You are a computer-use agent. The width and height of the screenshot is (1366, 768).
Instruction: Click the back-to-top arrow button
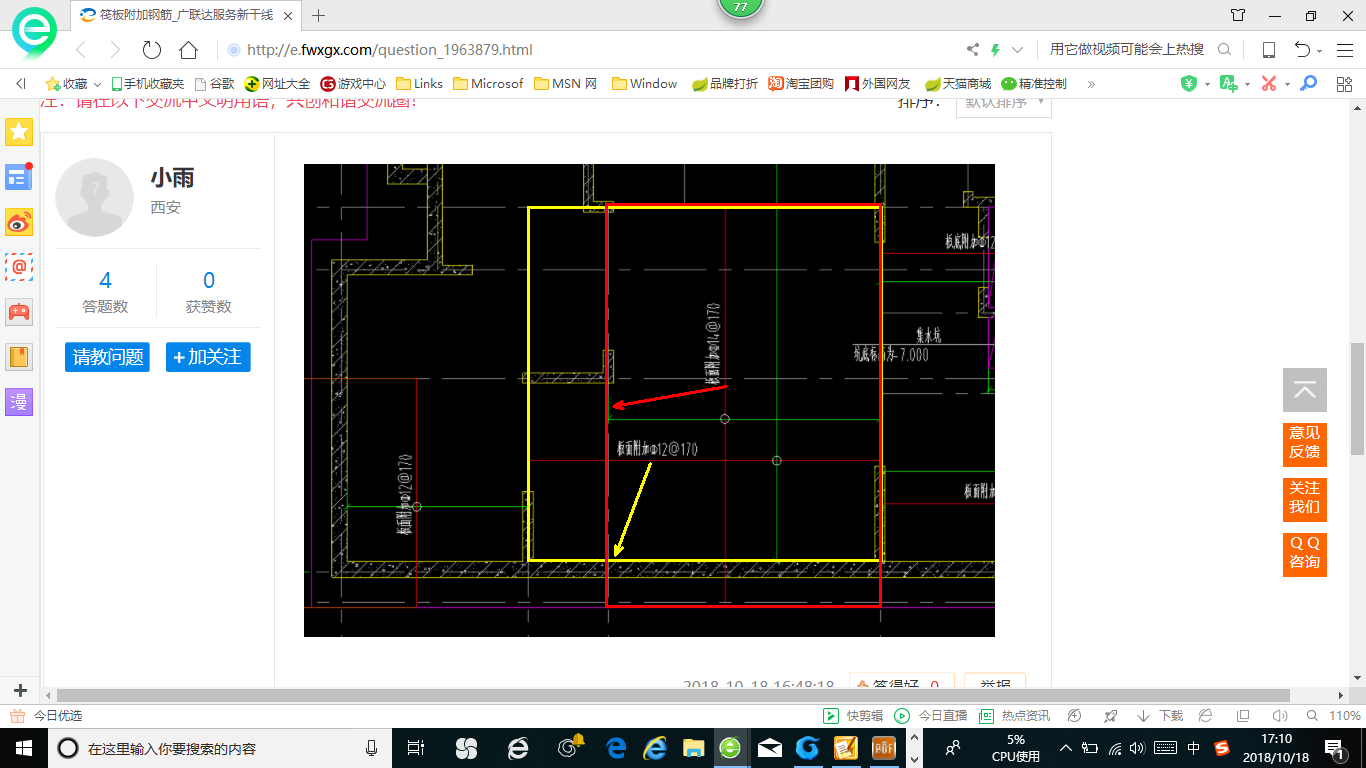1304,390
